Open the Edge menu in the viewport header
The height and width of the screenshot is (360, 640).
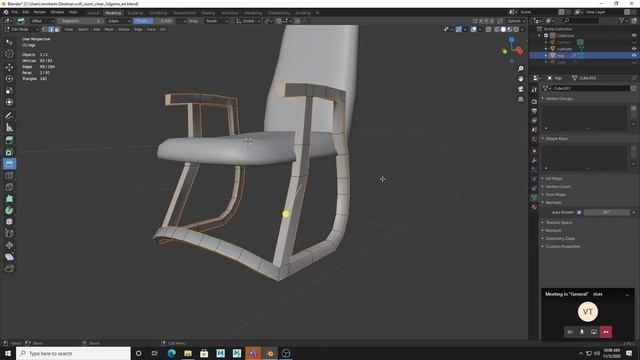(138, 29)
